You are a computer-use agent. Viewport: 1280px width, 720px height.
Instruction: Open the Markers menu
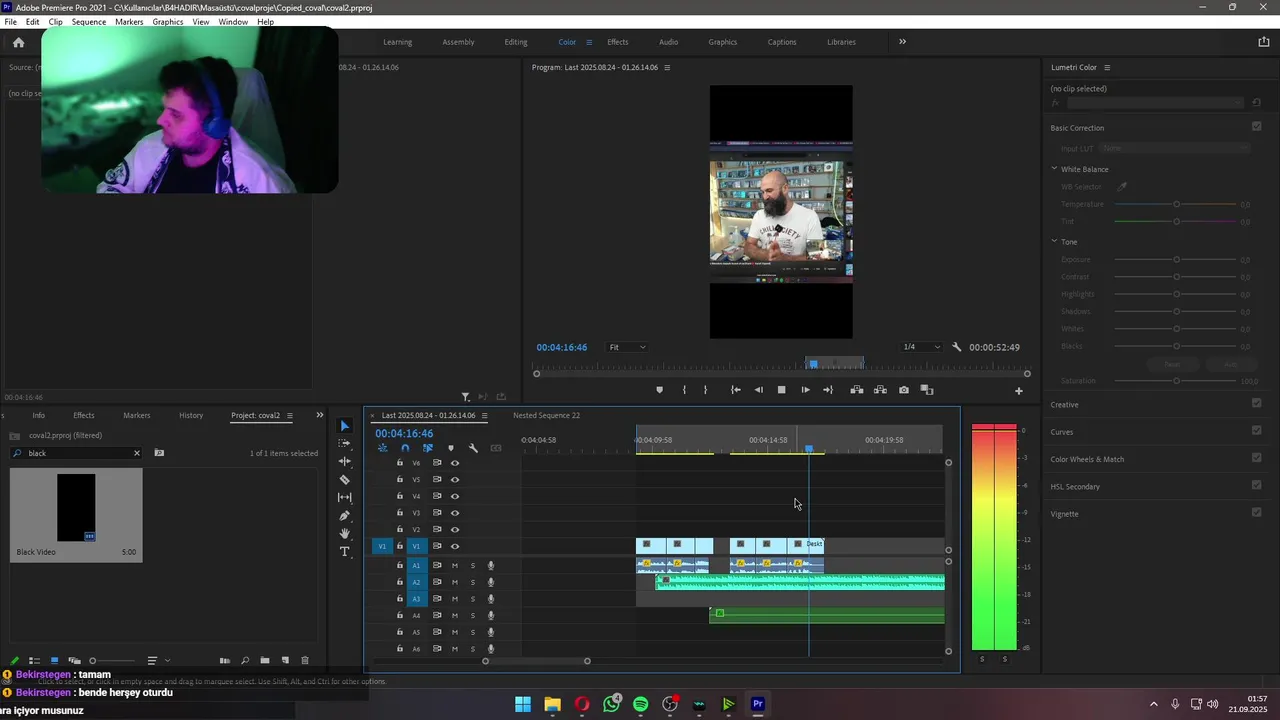[129, 21]
